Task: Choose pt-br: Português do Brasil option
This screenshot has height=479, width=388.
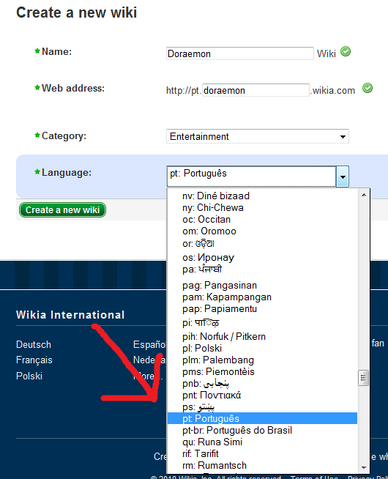Action: point(237,430)
